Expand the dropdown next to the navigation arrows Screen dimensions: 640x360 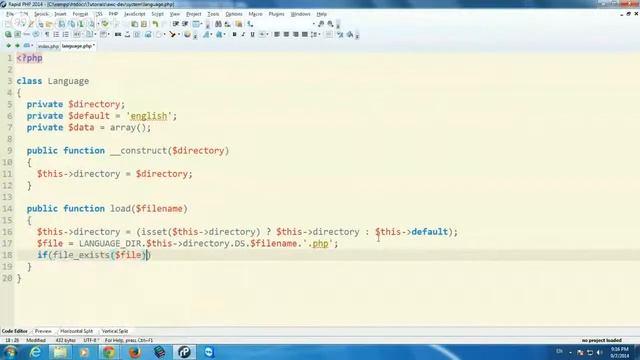32,46
